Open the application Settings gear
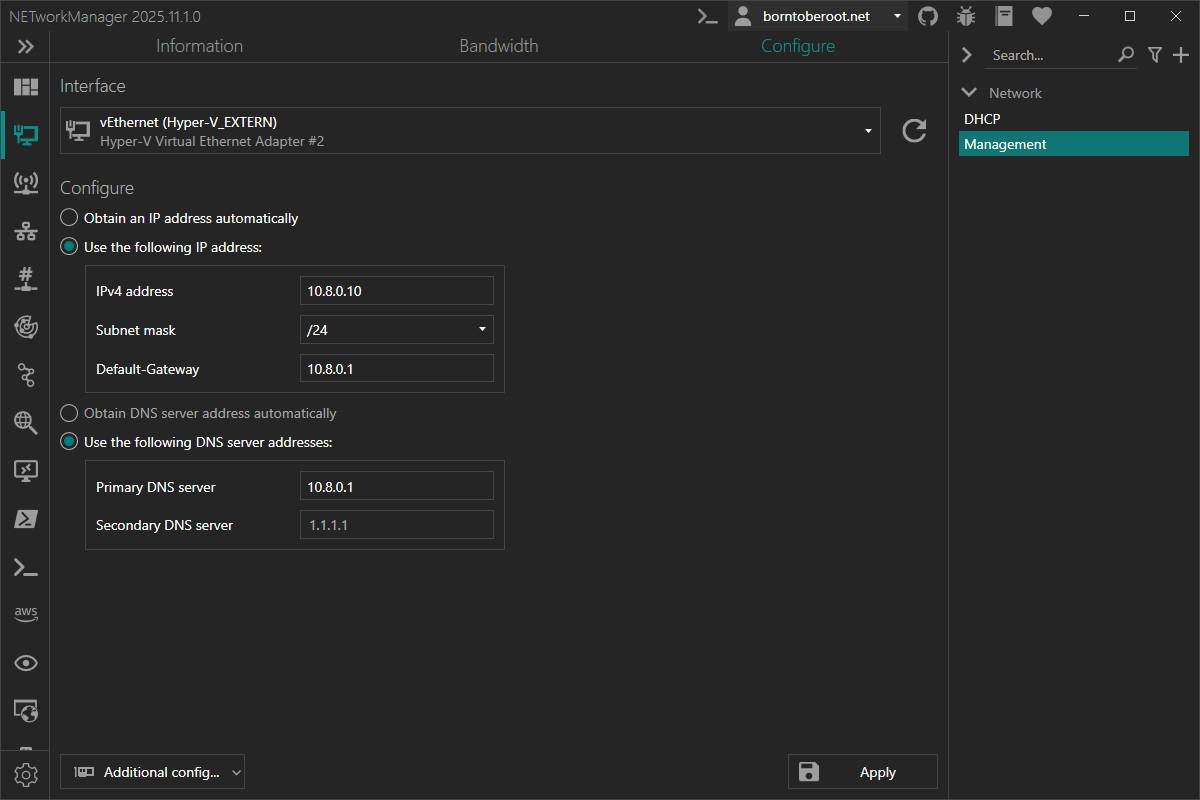 pyautogui.click(x=25, y=774)
